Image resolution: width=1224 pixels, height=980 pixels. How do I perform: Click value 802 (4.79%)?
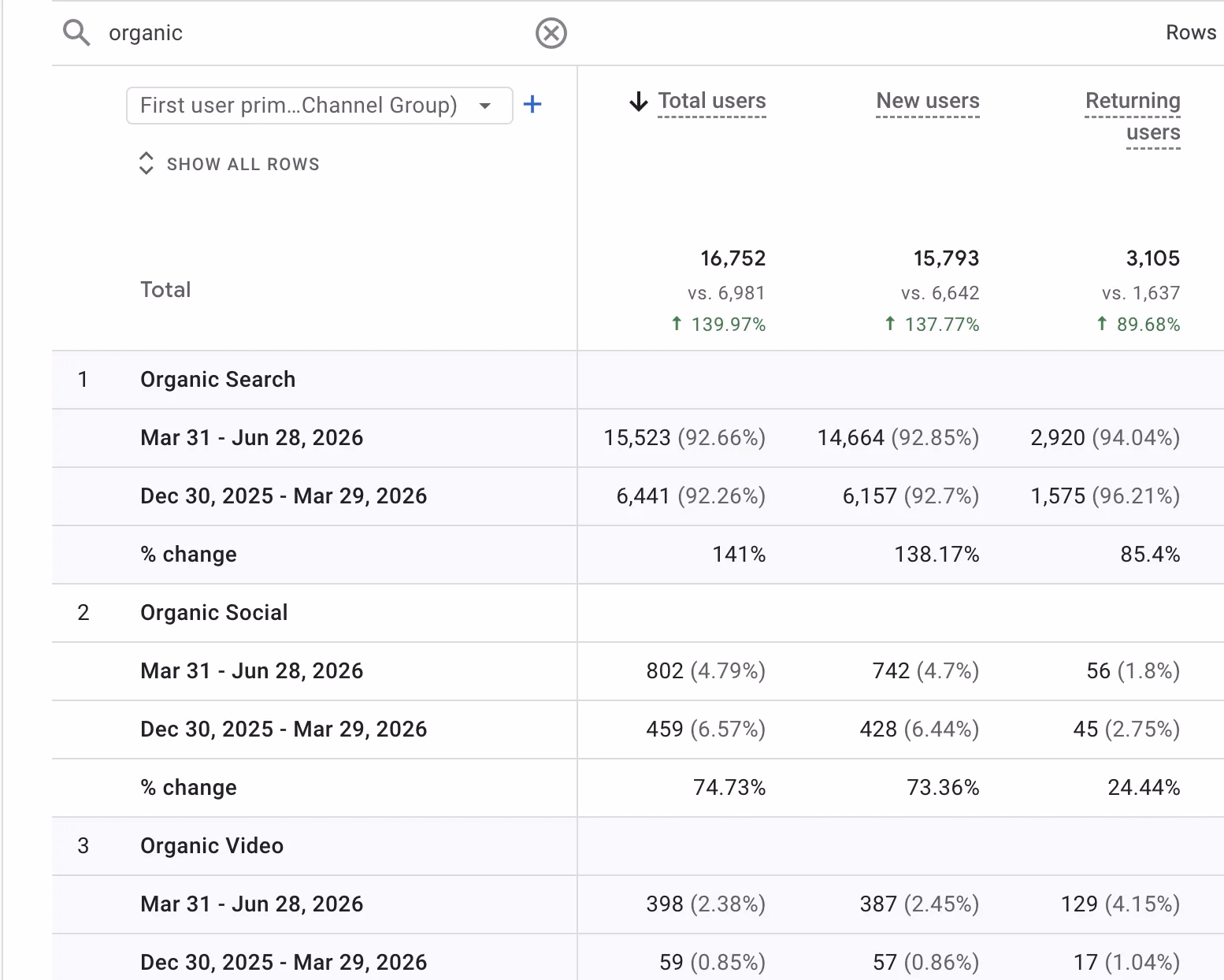[x=706, y=671]
